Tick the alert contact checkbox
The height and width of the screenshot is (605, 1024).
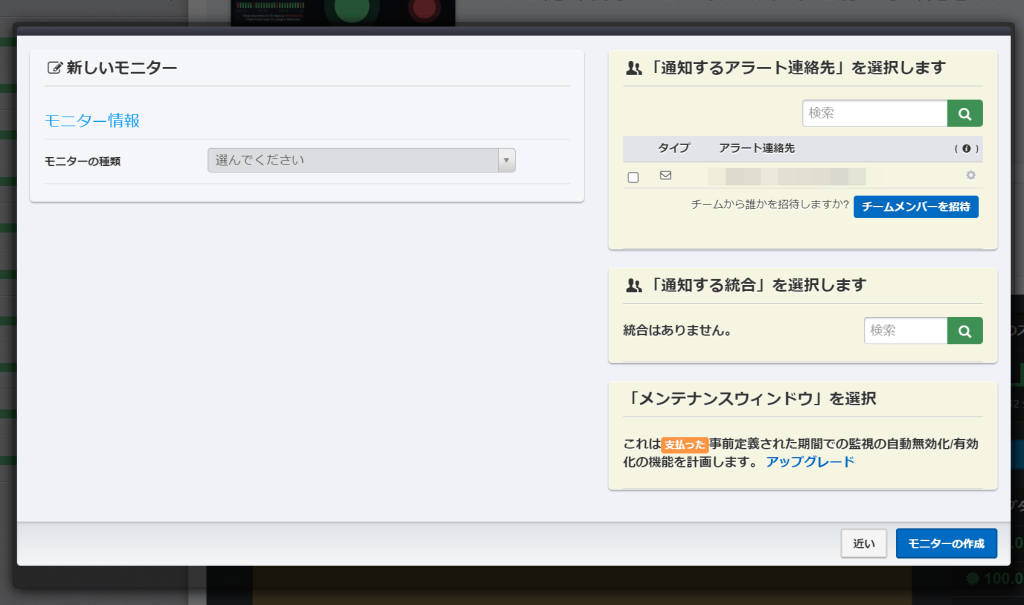pyautogui.click(x=633, y=177)
